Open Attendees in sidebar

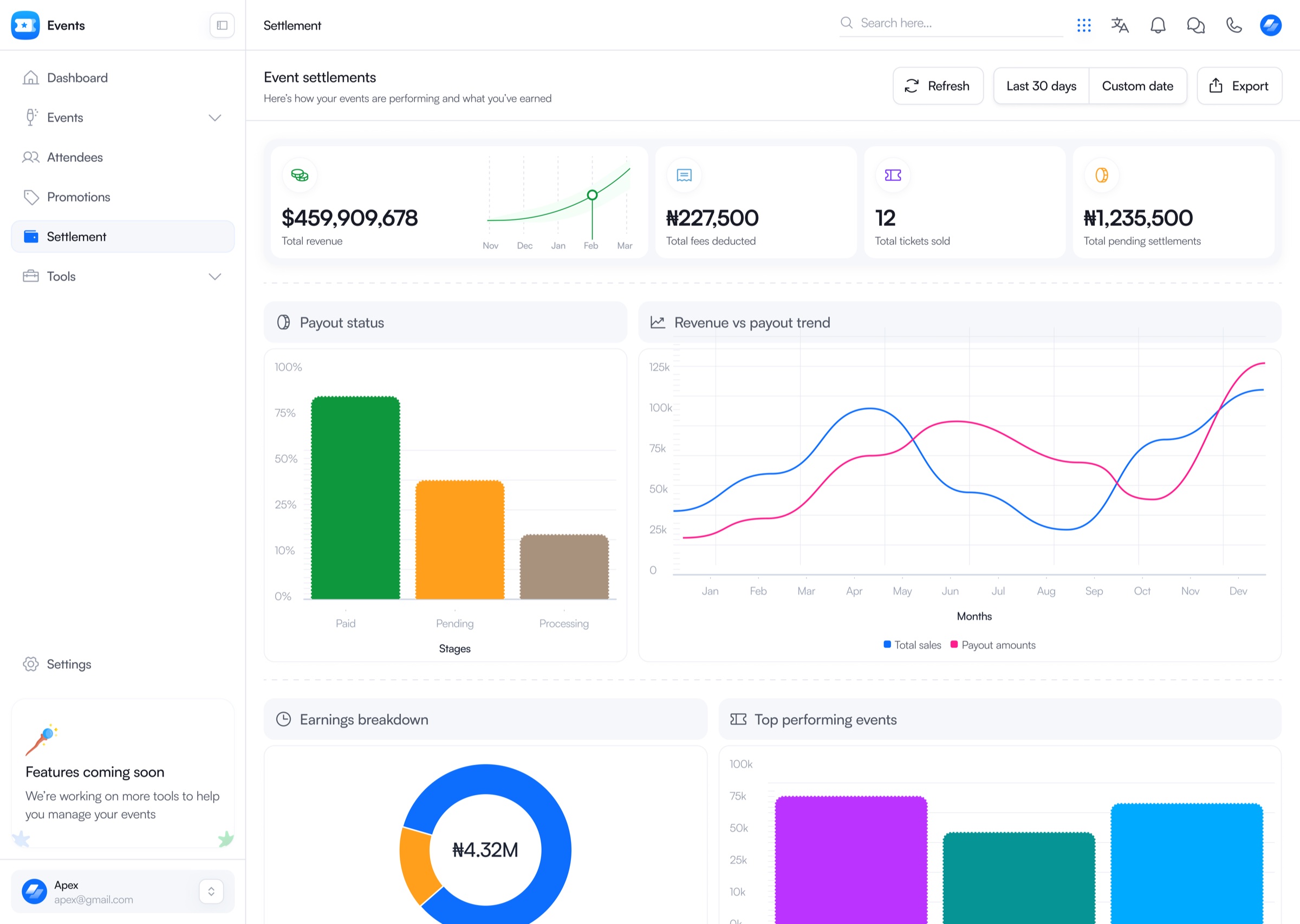[x=123, y=157]
